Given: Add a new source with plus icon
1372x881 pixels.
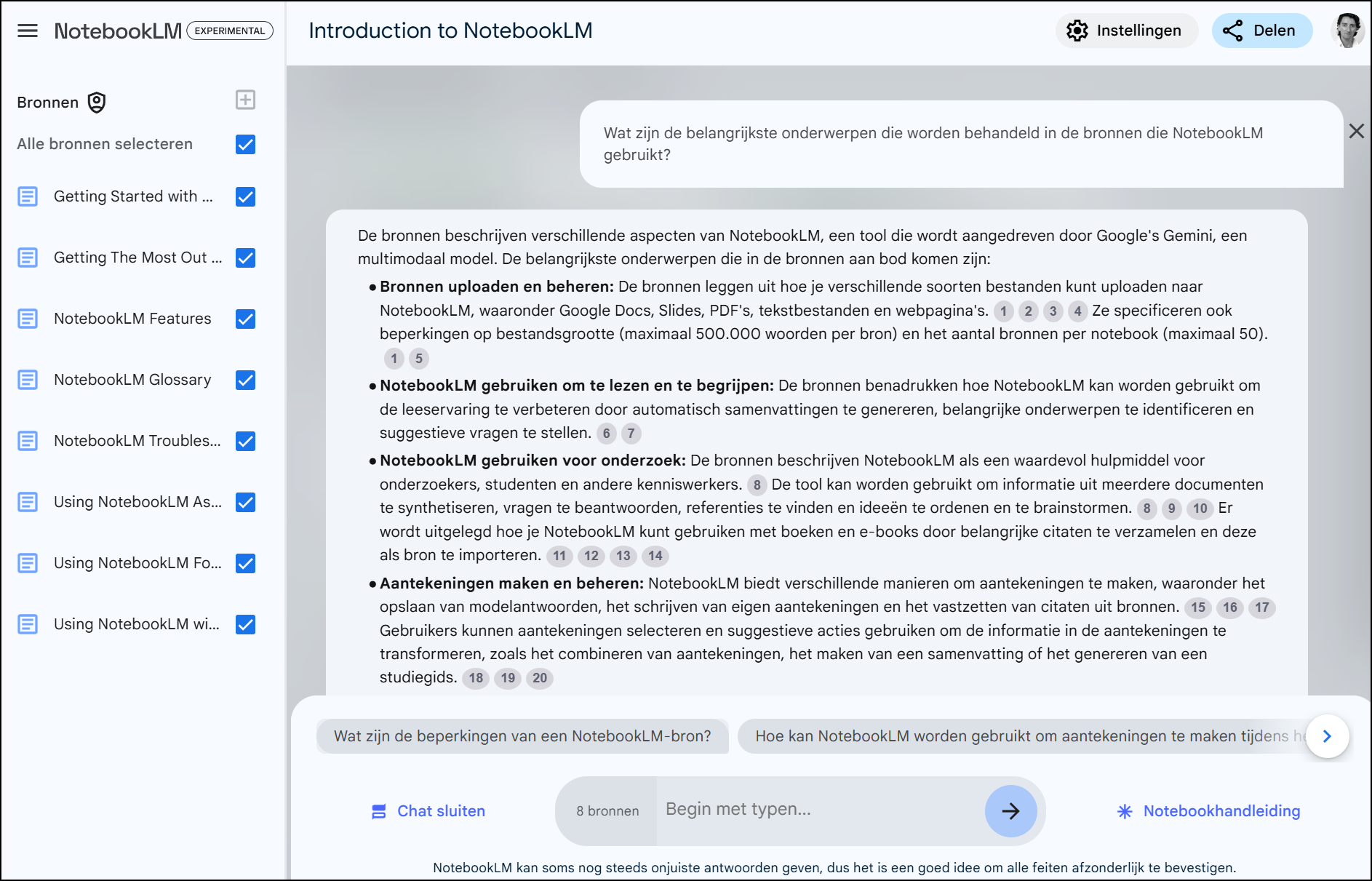Looking at the screenshot, I should pyautogui.click(x=245, y=100).
